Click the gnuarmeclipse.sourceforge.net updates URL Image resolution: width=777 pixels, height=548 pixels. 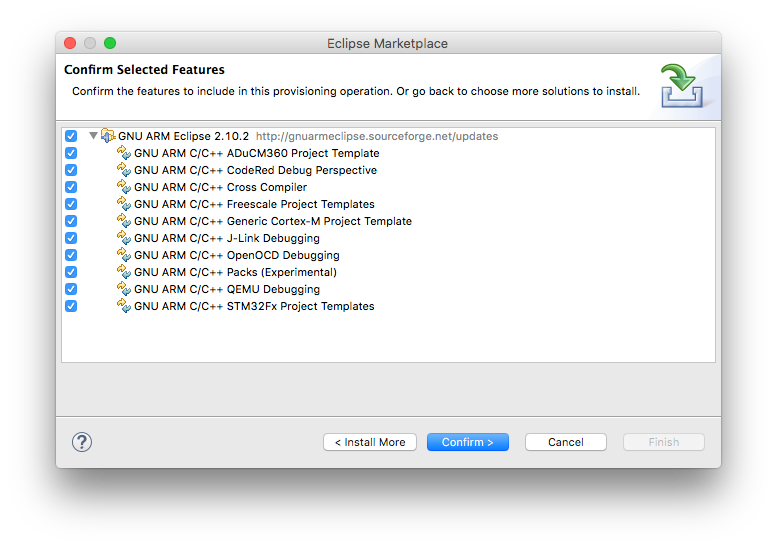click(x=377, y=136)
